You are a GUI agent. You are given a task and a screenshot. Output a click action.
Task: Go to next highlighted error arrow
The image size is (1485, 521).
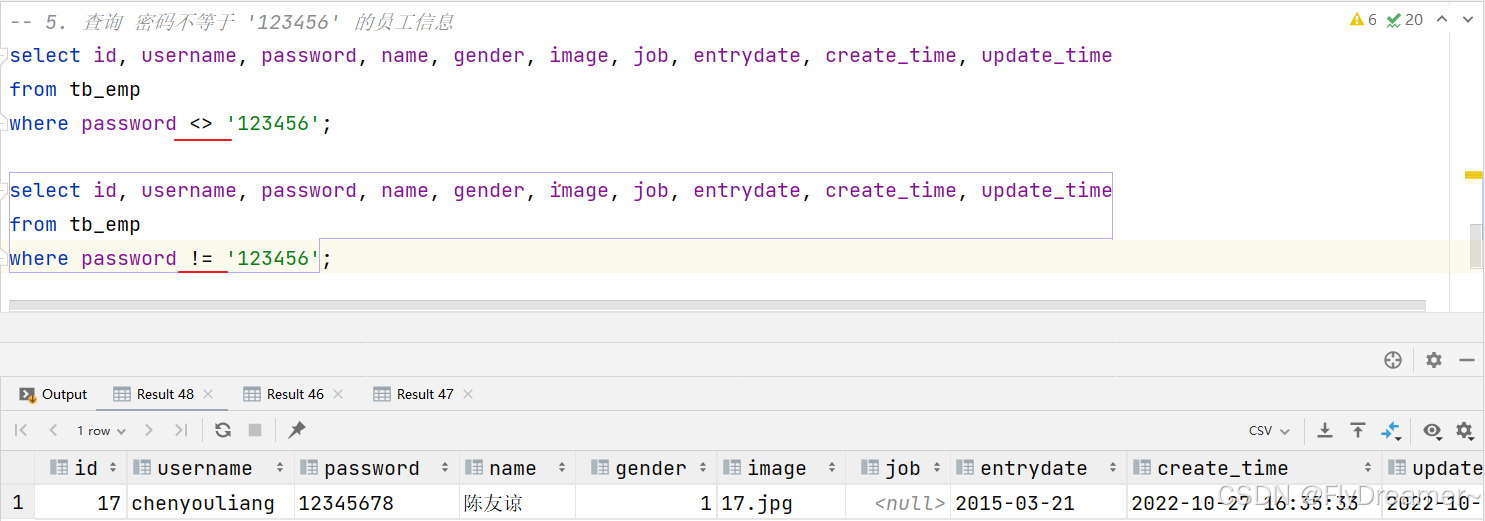(1466, 19)
